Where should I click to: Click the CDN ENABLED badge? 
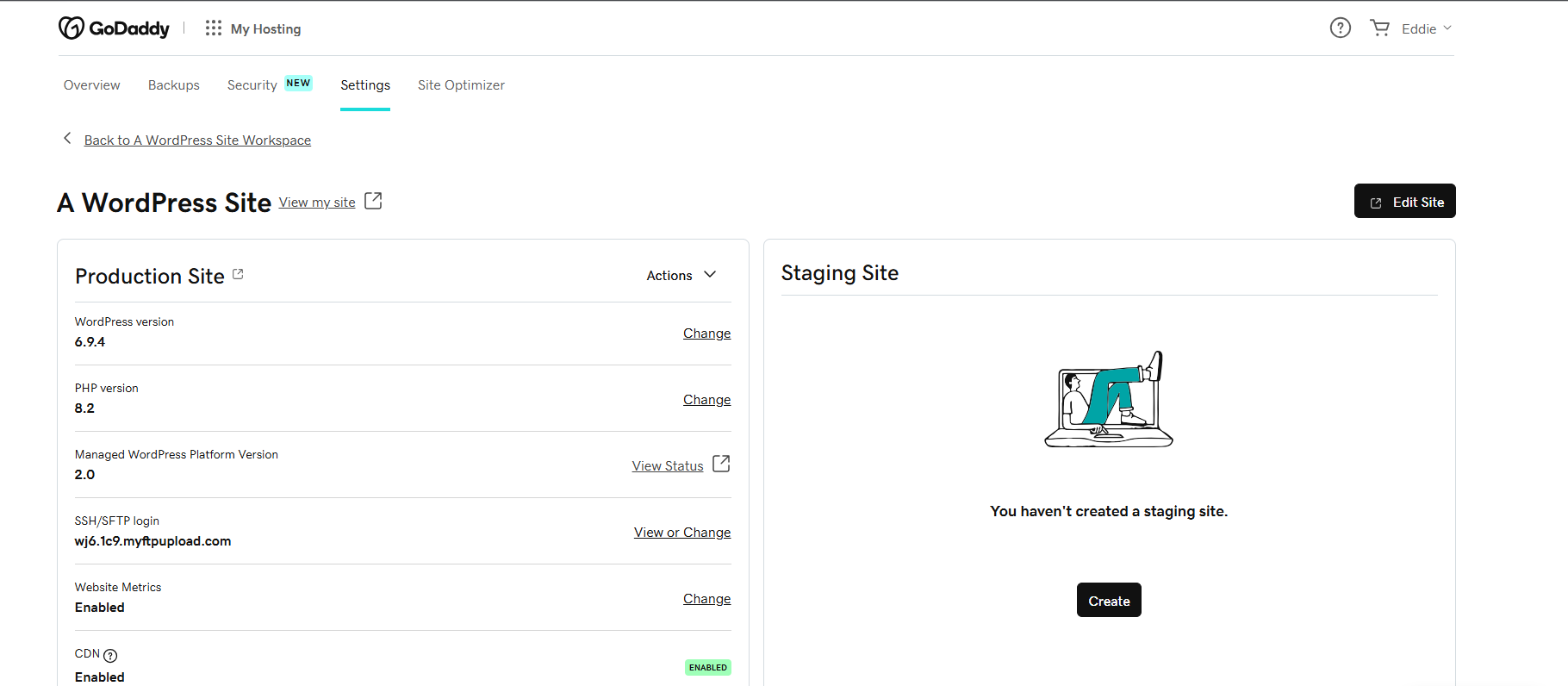point(708,667)
